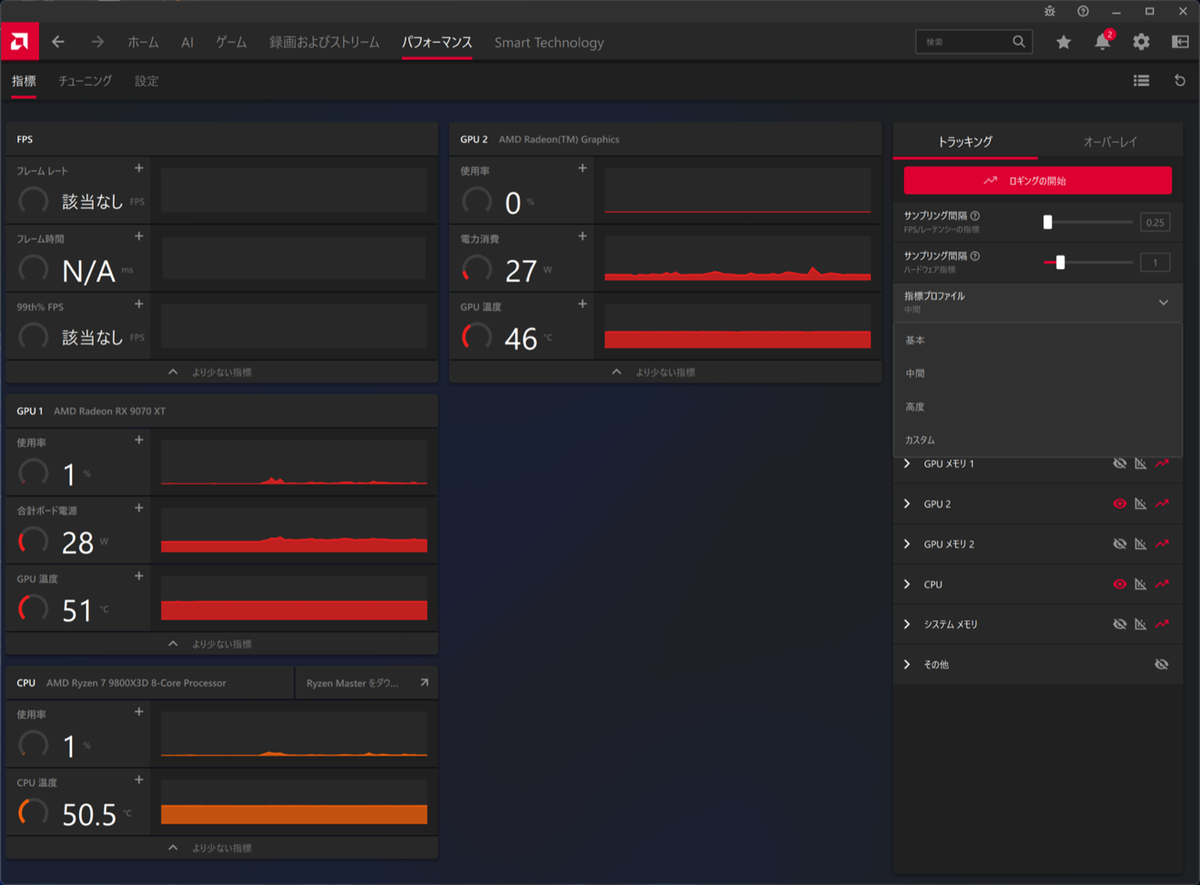
Task: Go back with the left arrow icon
Action: point(58,42)
